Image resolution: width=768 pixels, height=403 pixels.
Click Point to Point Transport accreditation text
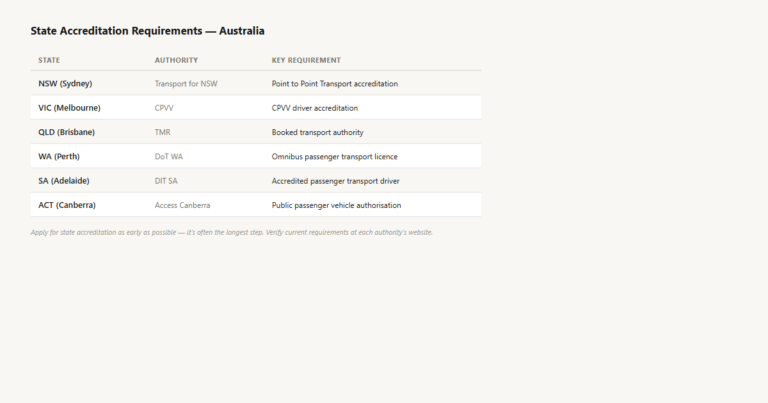(x=335, y=84)
